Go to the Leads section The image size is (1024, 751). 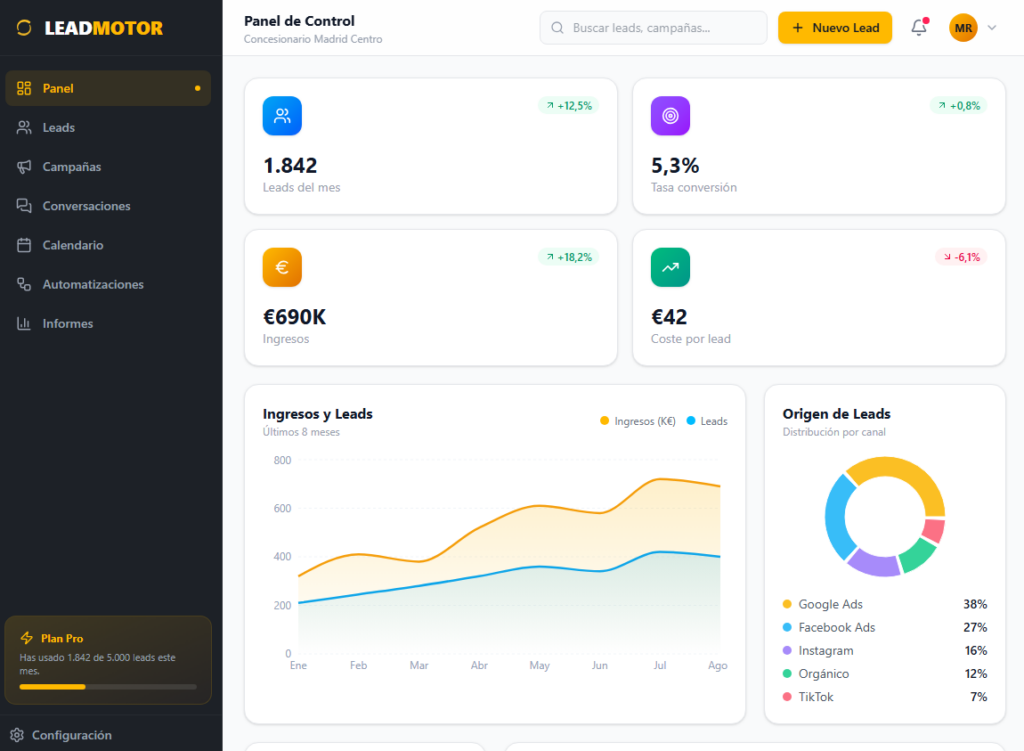point(108,127)
